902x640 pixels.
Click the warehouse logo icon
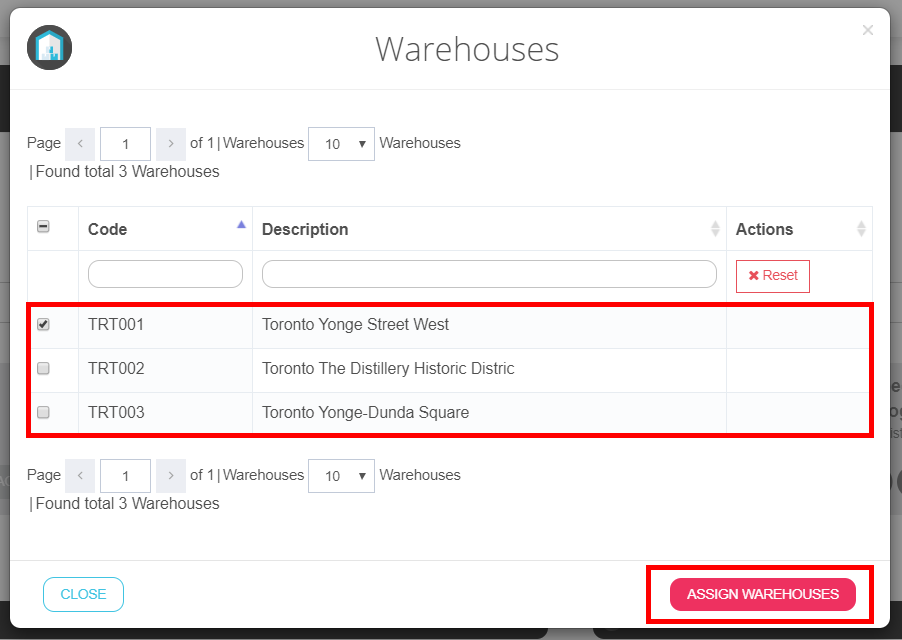(x=50, y=47)
